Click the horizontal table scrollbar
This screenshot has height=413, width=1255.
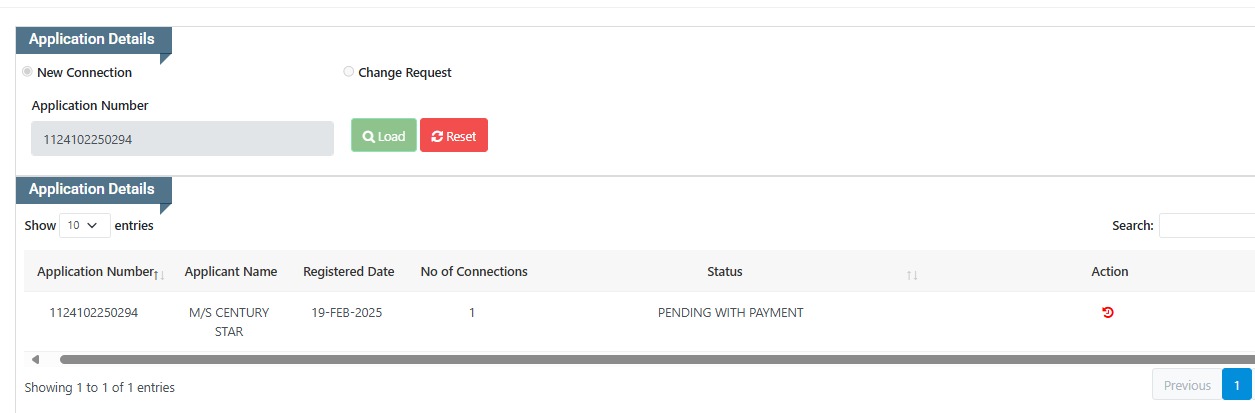[657, 359]
